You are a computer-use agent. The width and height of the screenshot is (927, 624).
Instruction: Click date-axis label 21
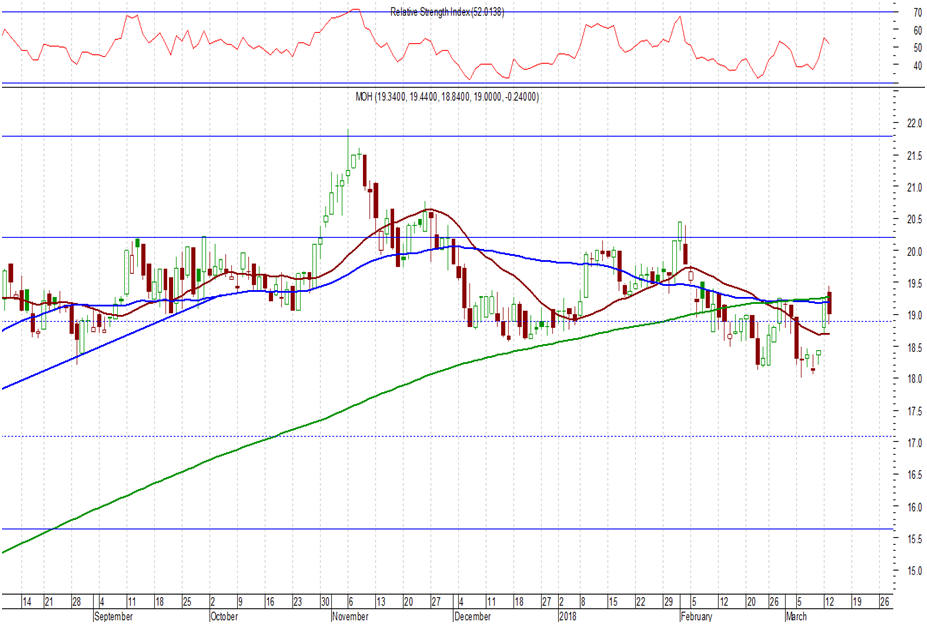point(49,602)
